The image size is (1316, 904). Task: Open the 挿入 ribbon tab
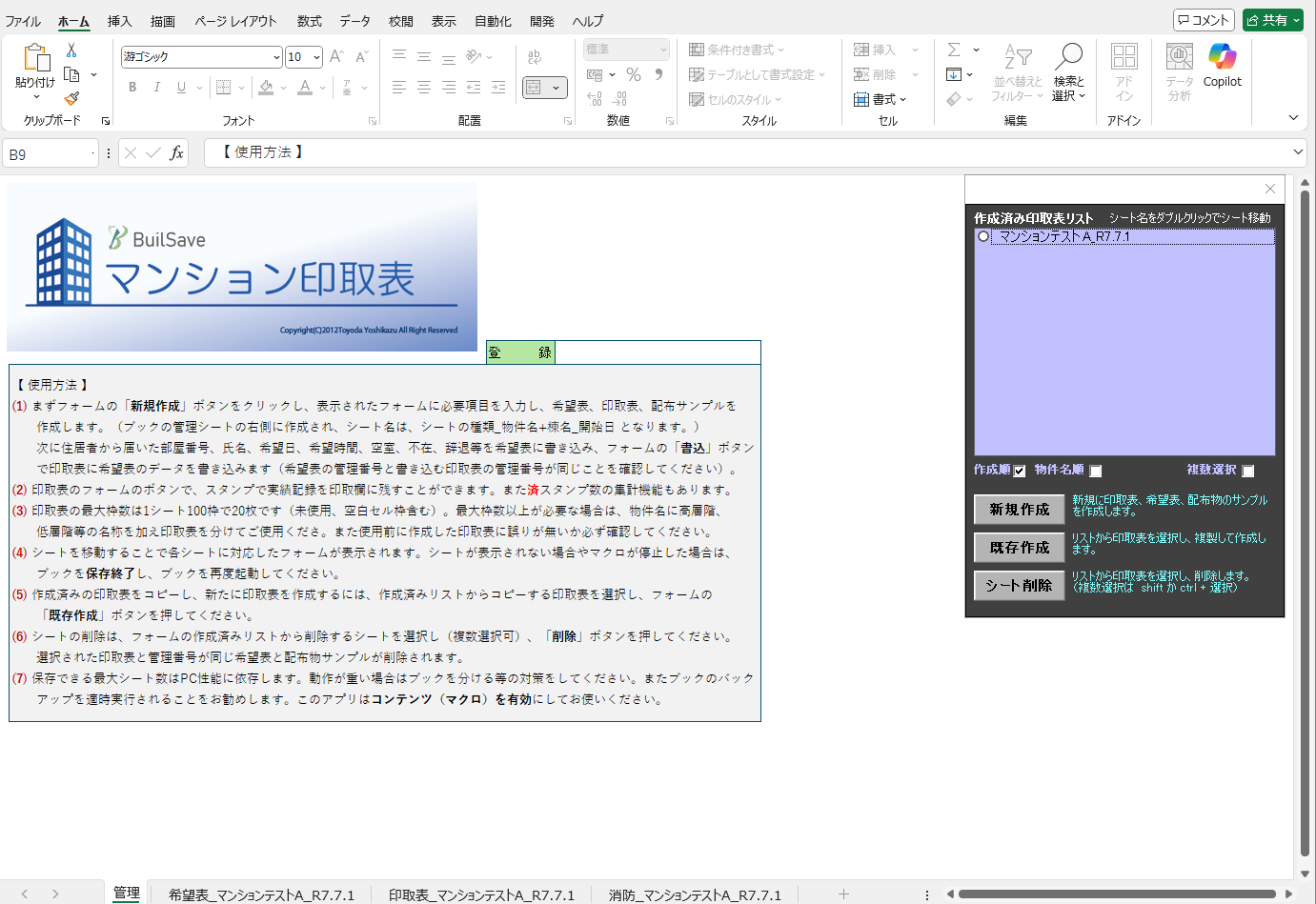(119, 21)
